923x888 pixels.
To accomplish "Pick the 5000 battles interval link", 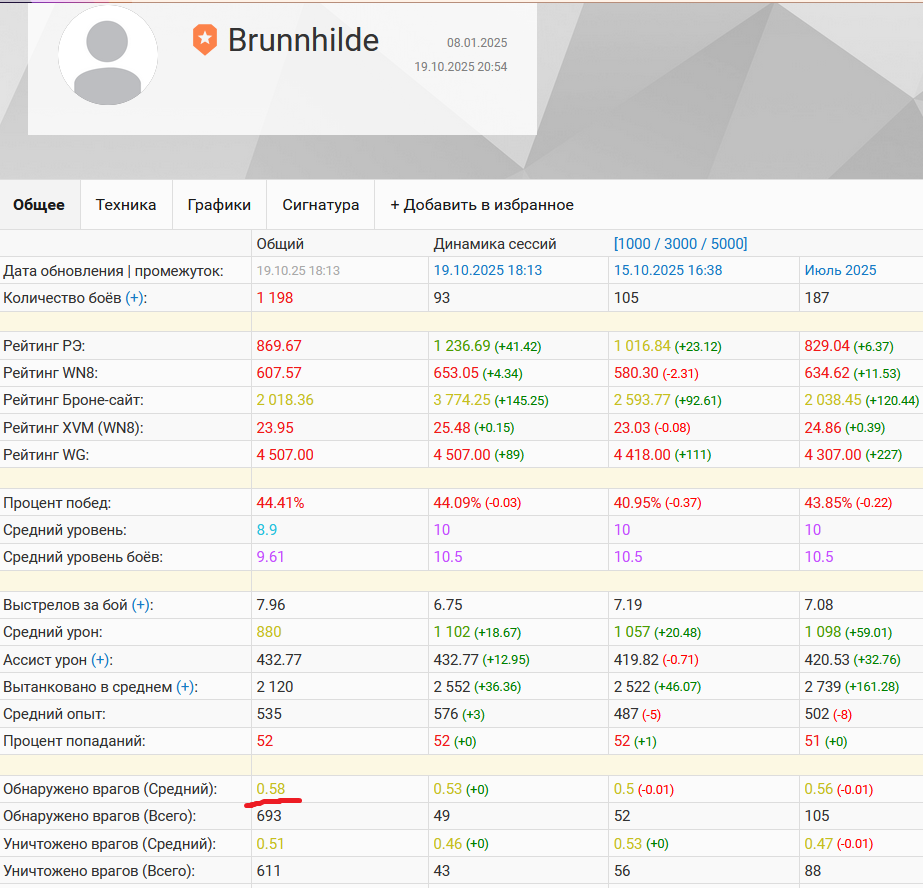I will 725,244.
